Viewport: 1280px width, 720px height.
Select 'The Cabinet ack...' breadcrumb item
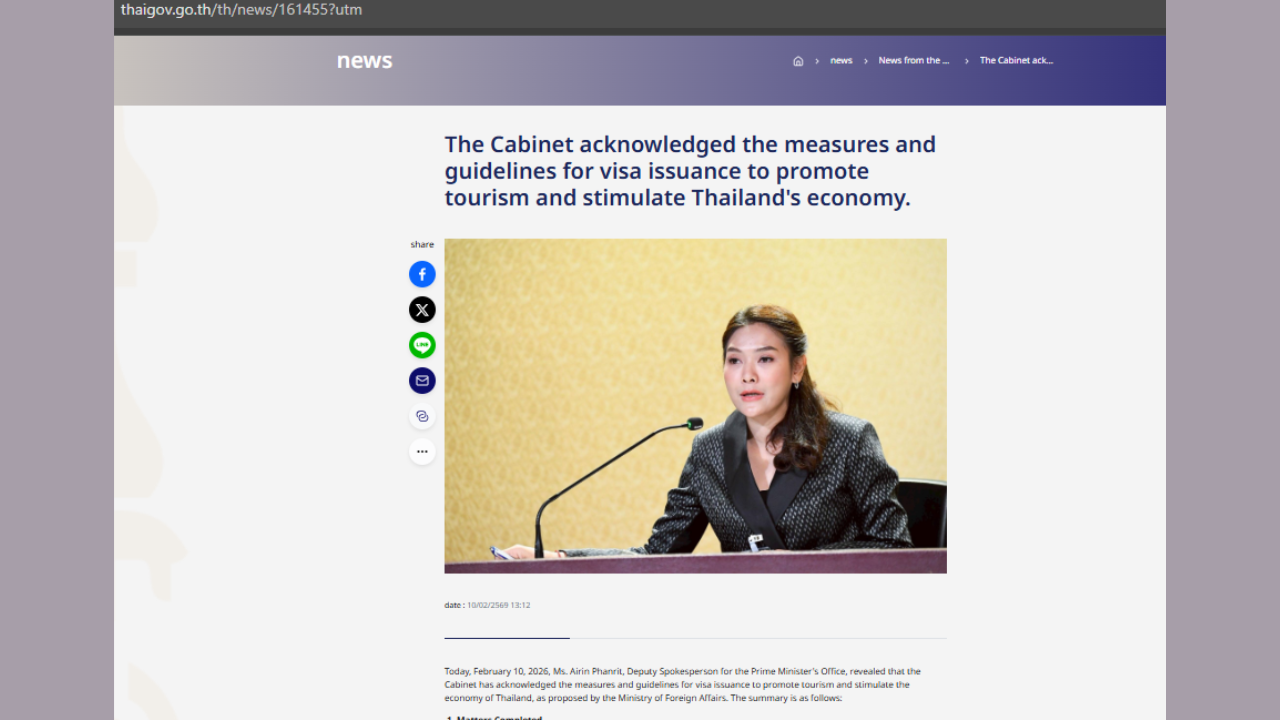tap(1016, 61)
